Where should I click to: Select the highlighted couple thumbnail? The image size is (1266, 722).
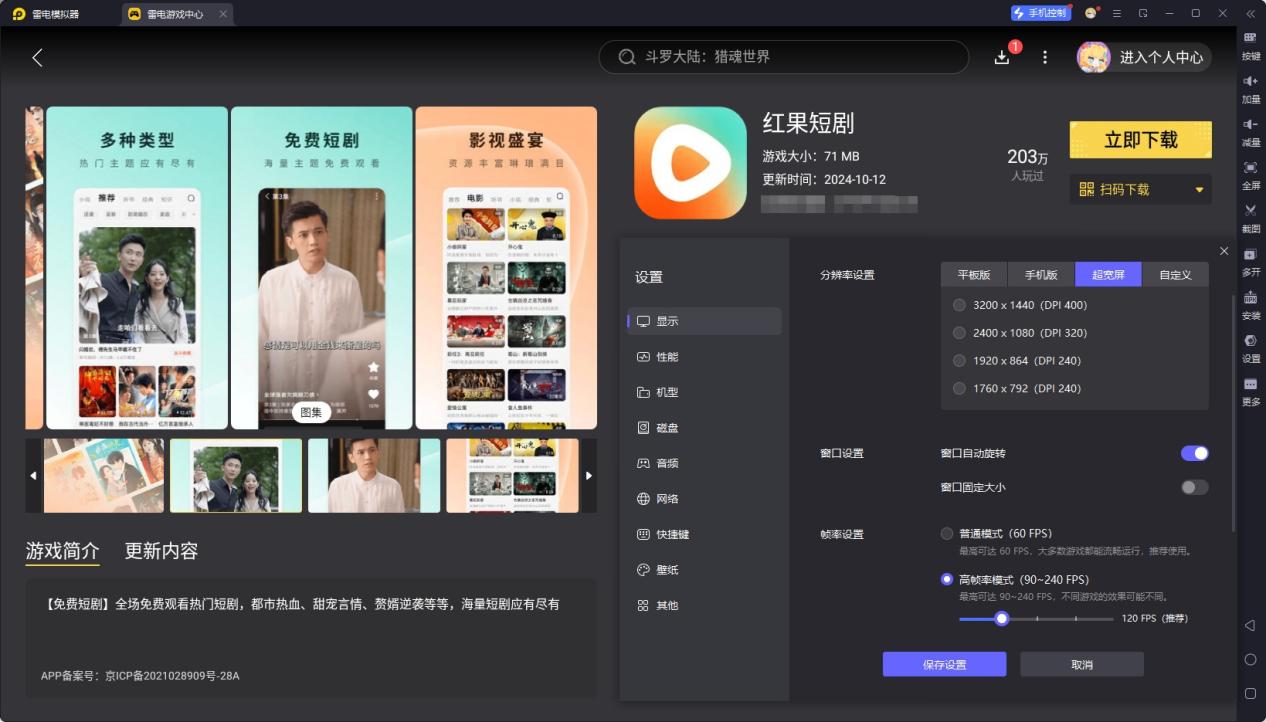click(x=236, y=476)
